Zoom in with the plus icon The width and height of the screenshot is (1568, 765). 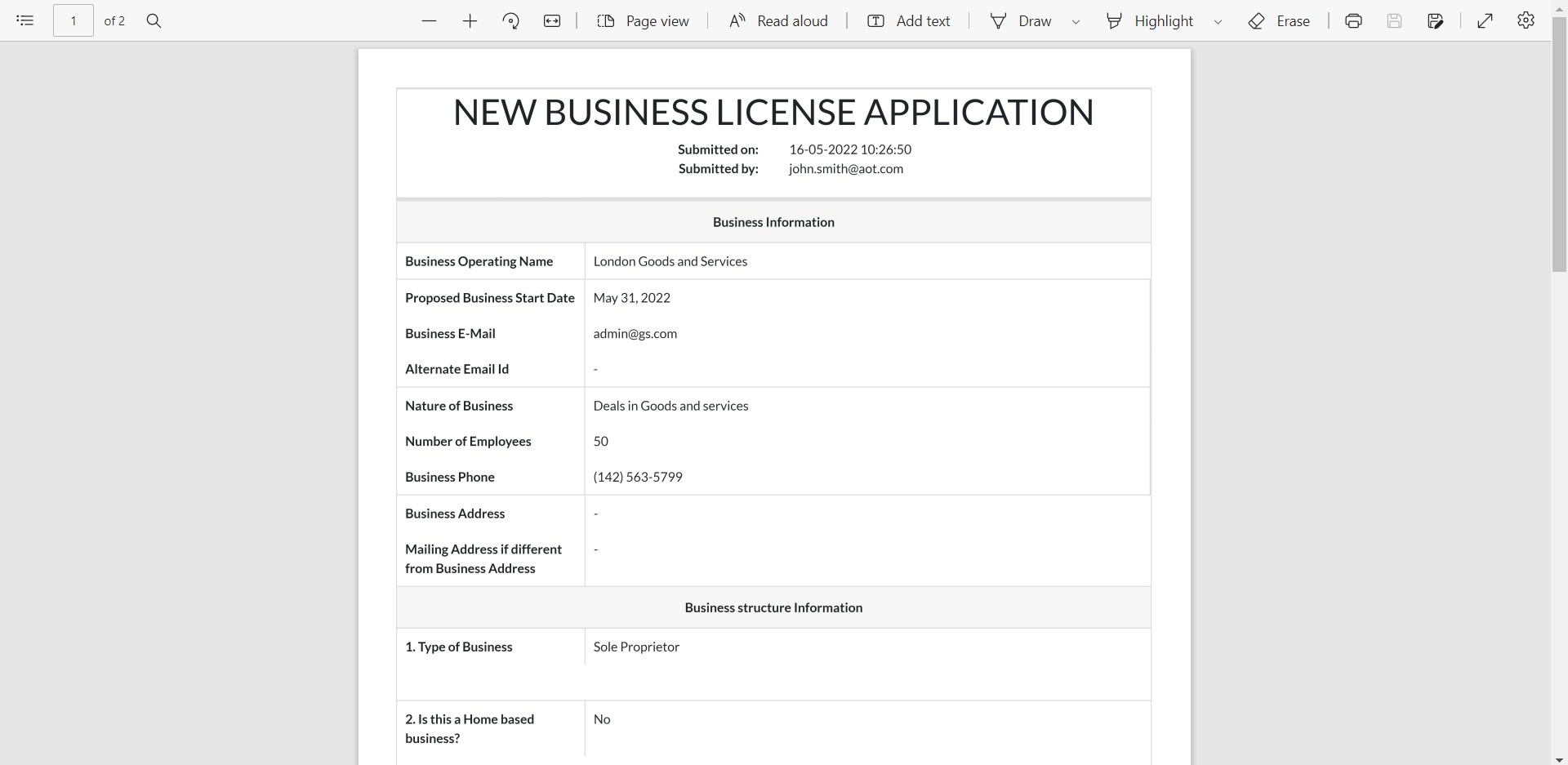470,21
